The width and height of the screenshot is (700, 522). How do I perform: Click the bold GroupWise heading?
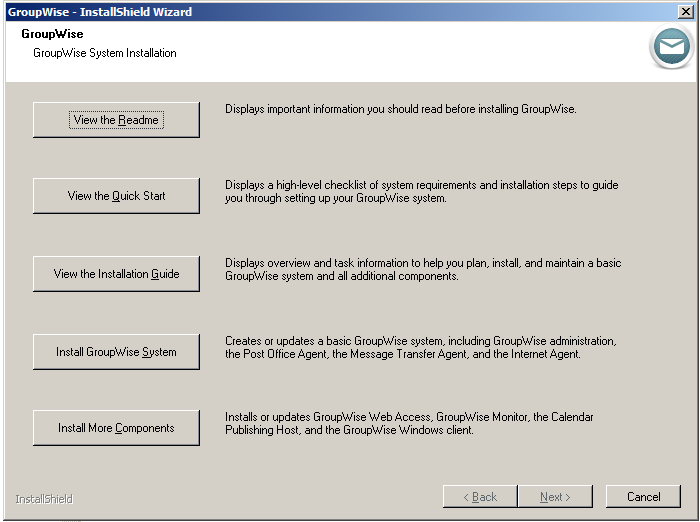(52, 34)
